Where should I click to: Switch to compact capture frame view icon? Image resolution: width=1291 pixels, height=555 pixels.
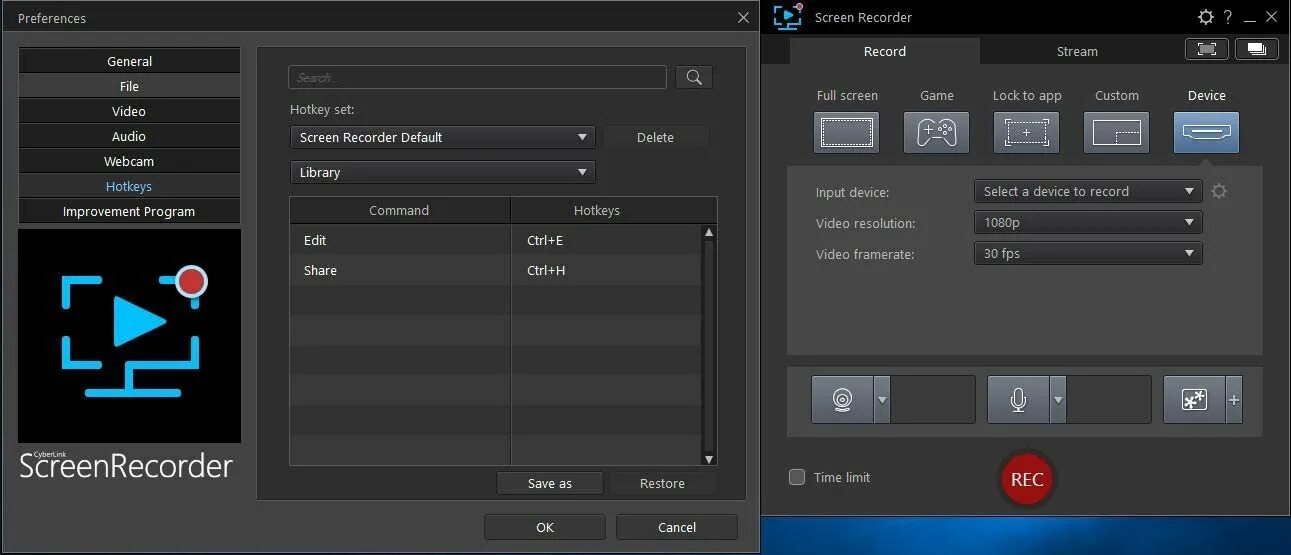1207,49
